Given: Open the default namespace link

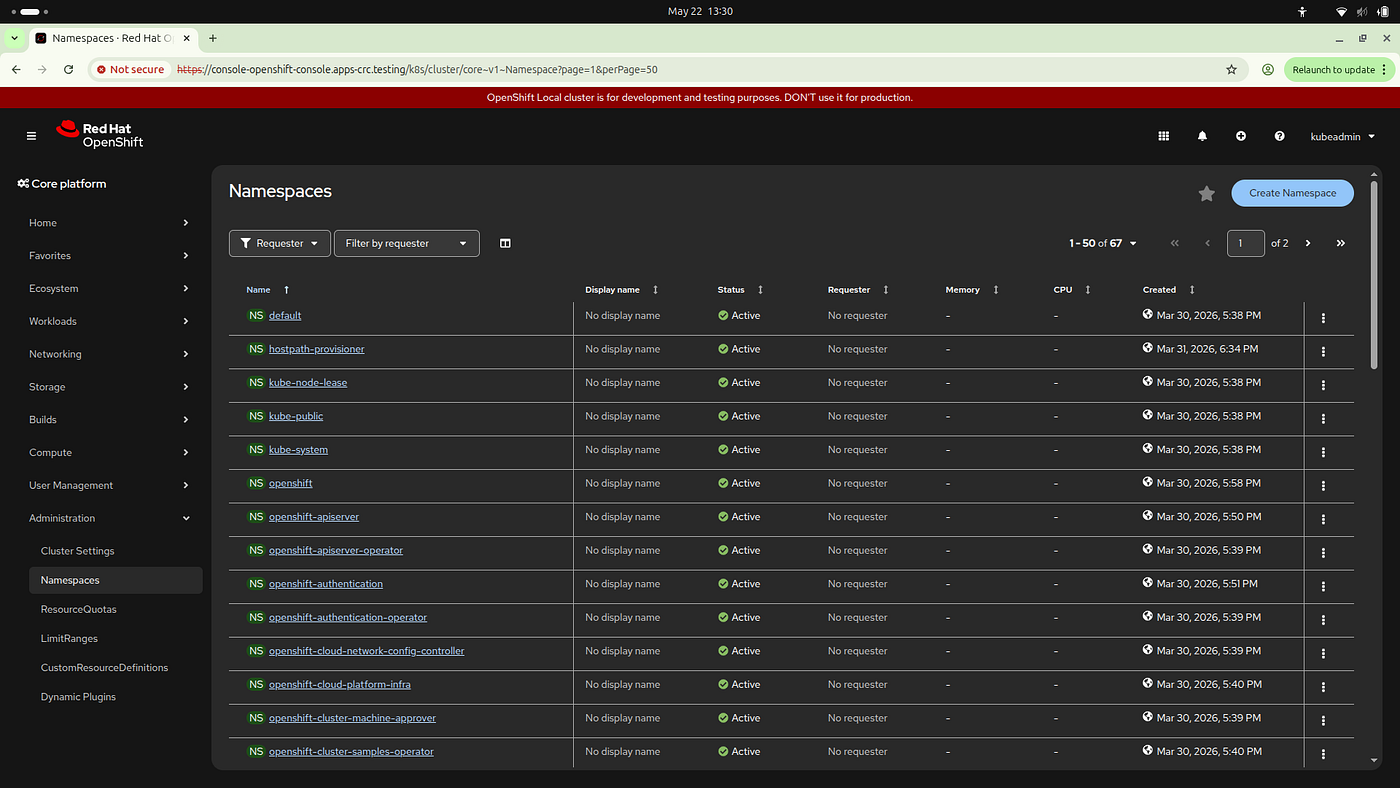Looking at the screenshot, I should click(285, 315).
